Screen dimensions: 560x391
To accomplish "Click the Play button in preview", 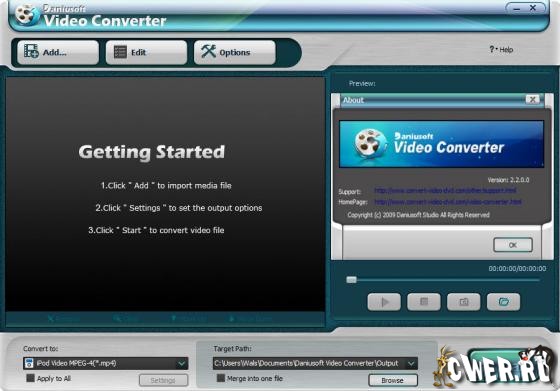I will (x=384, y=302).
